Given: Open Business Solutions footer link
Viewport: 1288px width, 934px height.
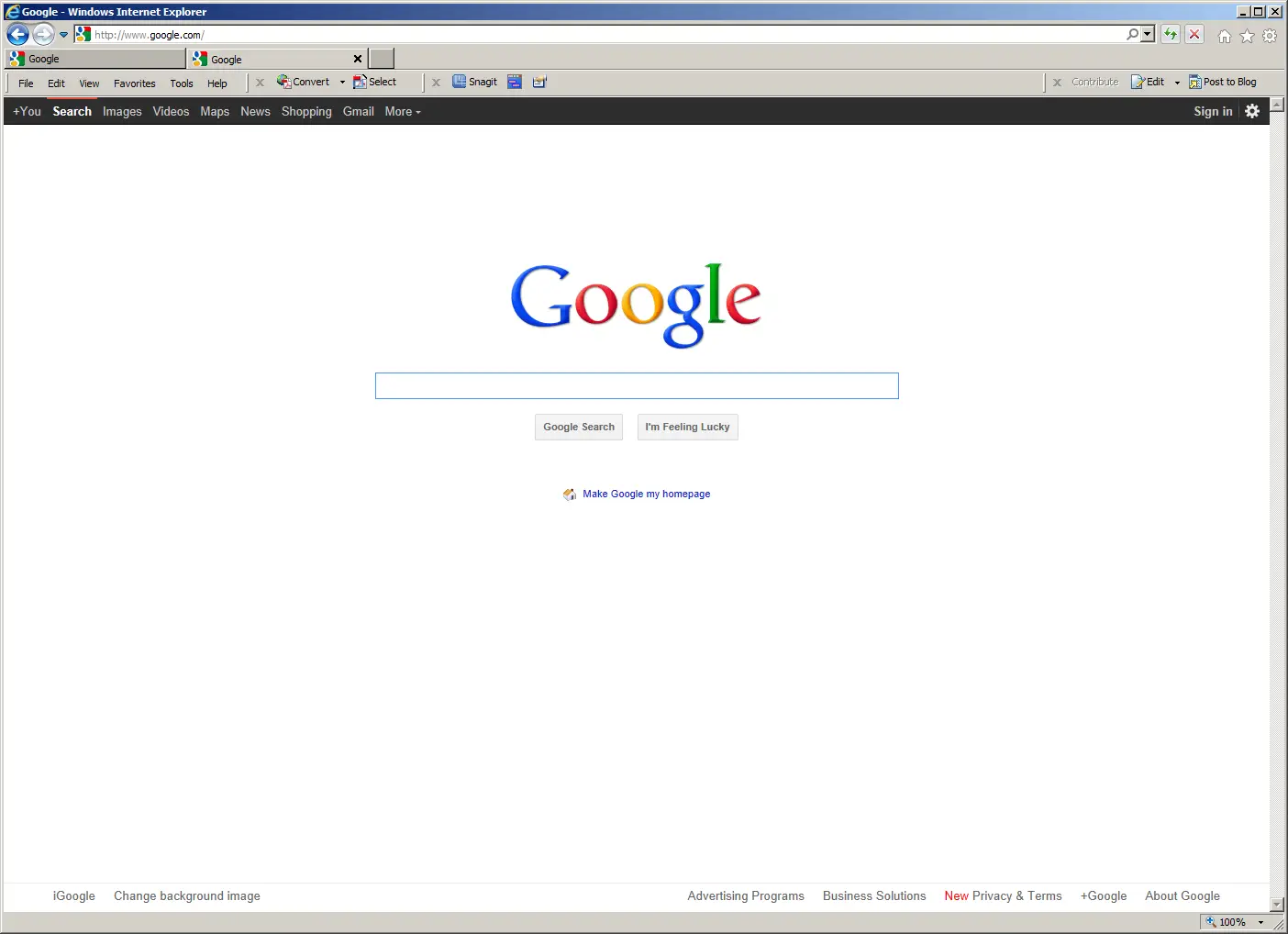Looking at the screenshot, I should pyautogui.click(x=874, y=896).
